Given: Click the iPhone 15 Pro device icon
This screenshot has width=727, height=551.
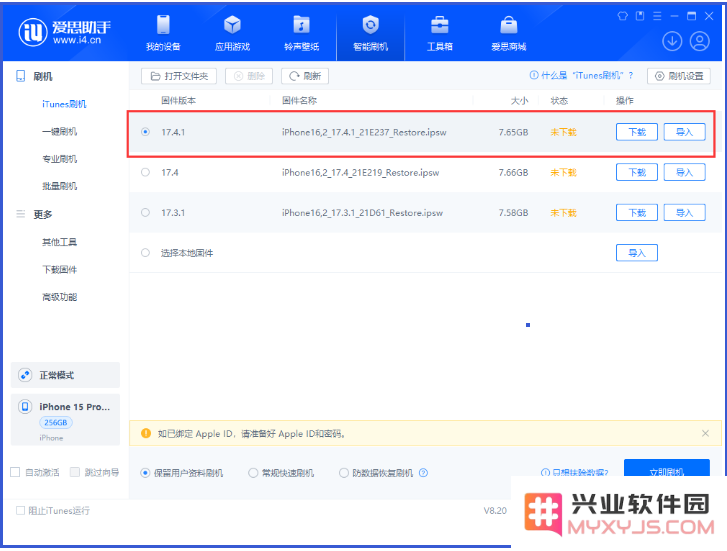Looking at the screenshot, I should tap(25, 407).
